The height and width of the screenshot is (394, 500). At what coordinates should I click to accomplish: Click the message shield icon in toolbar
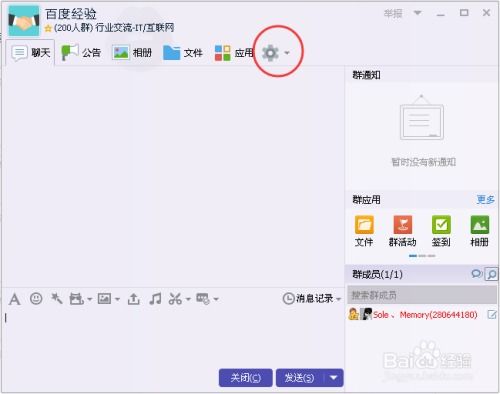pos(203,299)
